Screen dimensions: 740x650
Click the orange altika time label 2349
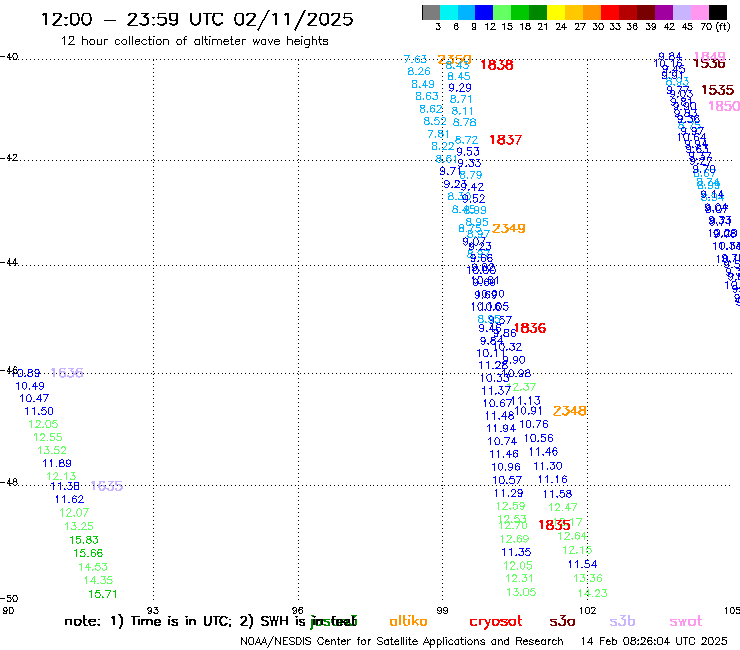(509, 228)
